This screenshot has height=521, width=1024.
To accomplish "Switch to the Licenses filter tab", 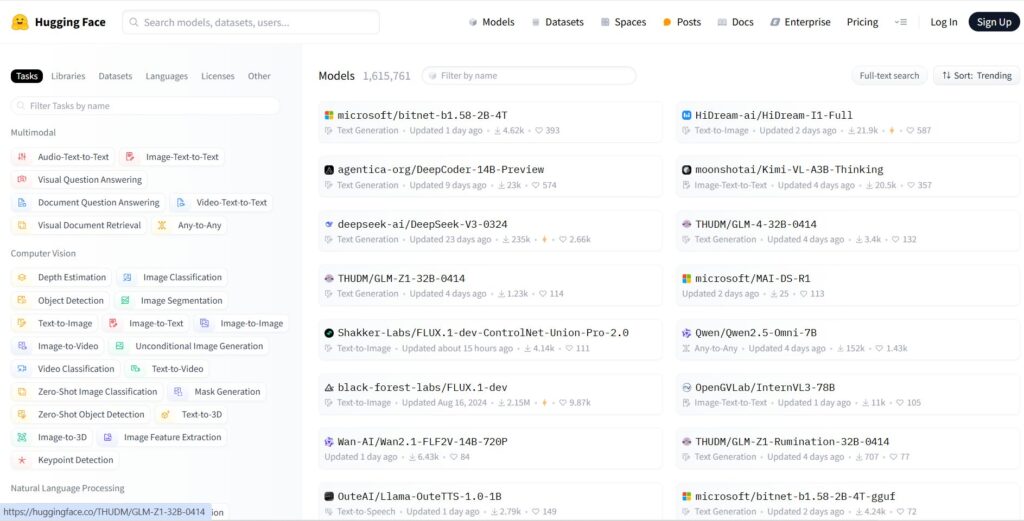I will click(x=217, y=76).
